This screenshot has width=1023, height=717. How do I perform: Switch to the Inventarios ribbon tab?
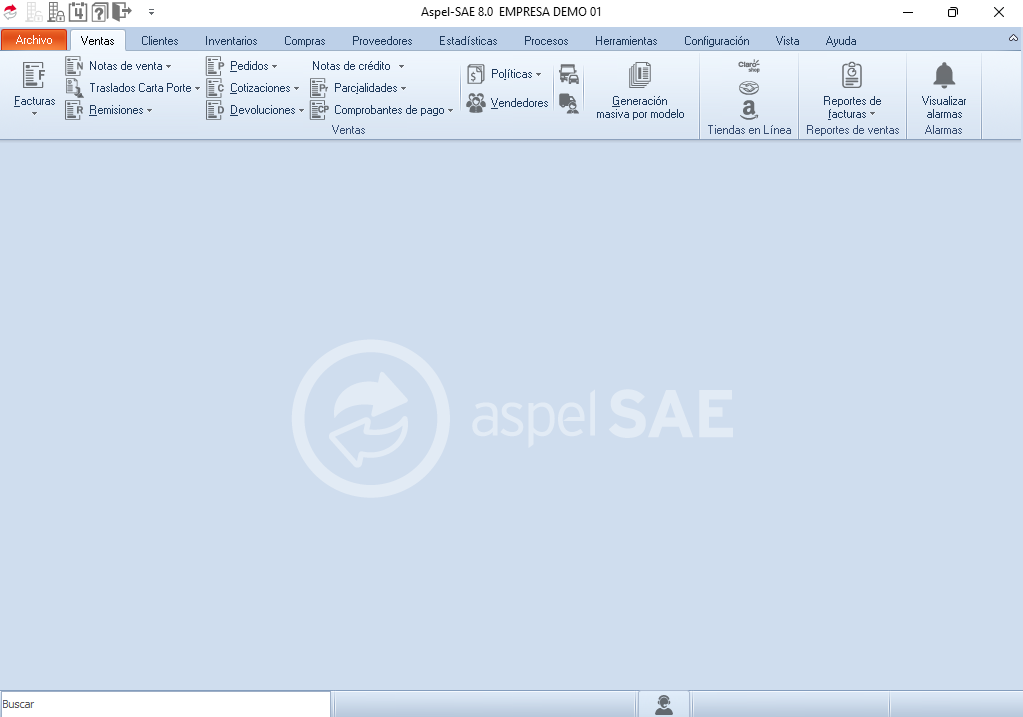tap(231, 41)
